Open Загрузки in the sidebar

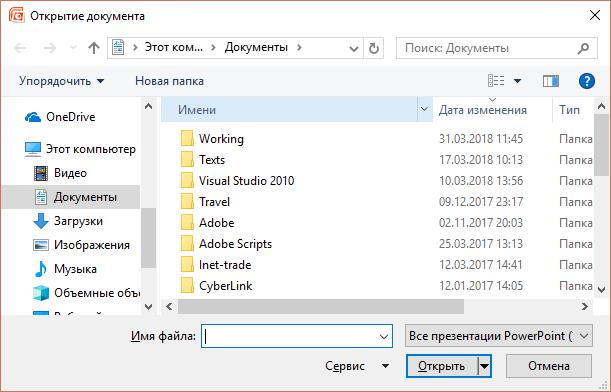(68, 221)
